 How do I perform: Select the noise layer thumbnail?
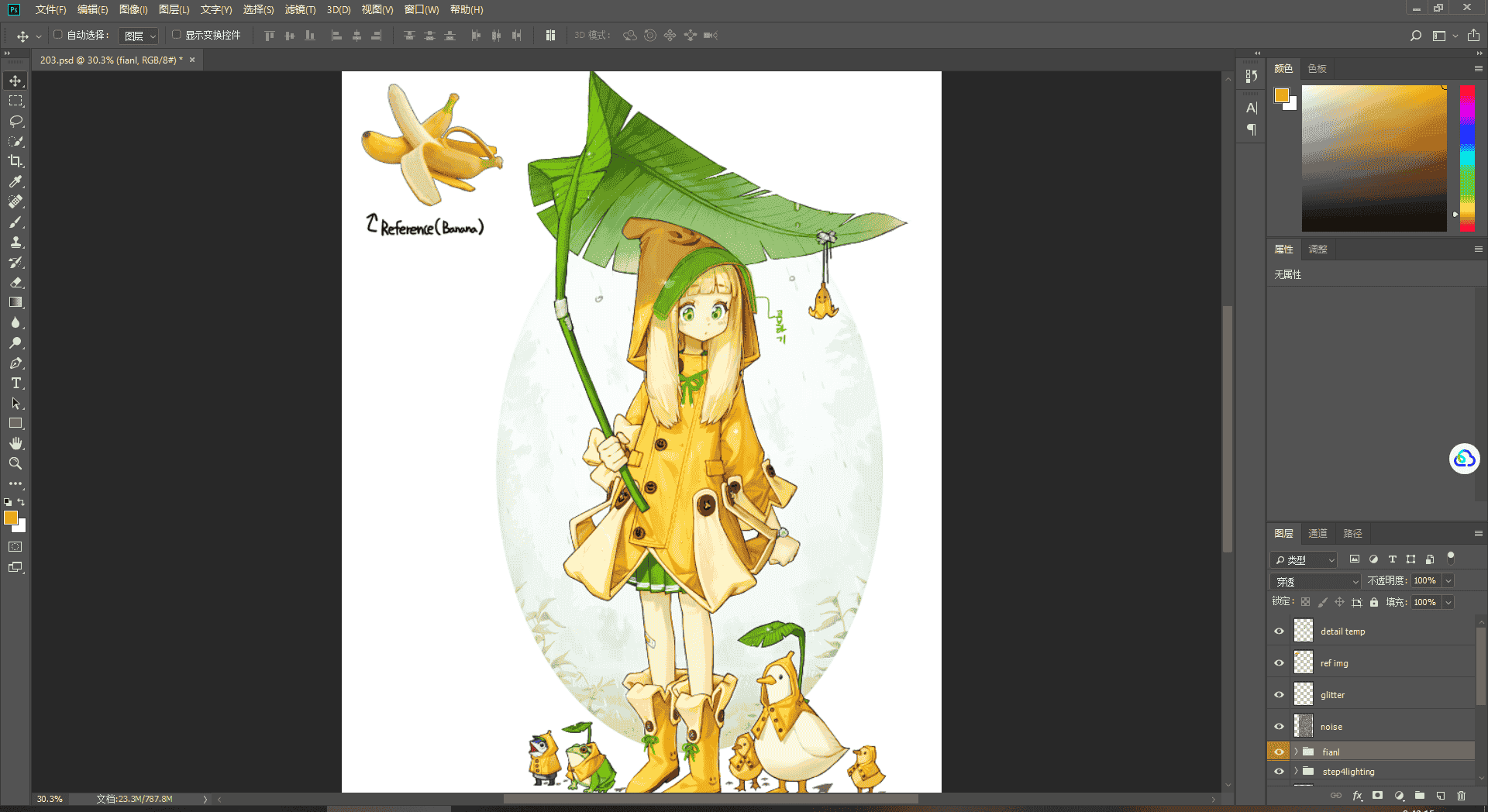1304,726
